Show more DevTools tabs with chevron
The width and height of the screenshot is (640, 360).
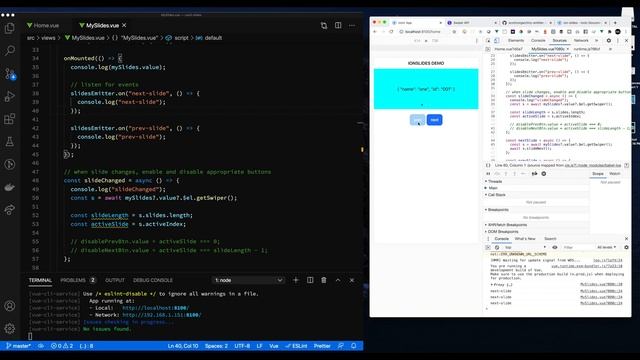tap(596, 40)
